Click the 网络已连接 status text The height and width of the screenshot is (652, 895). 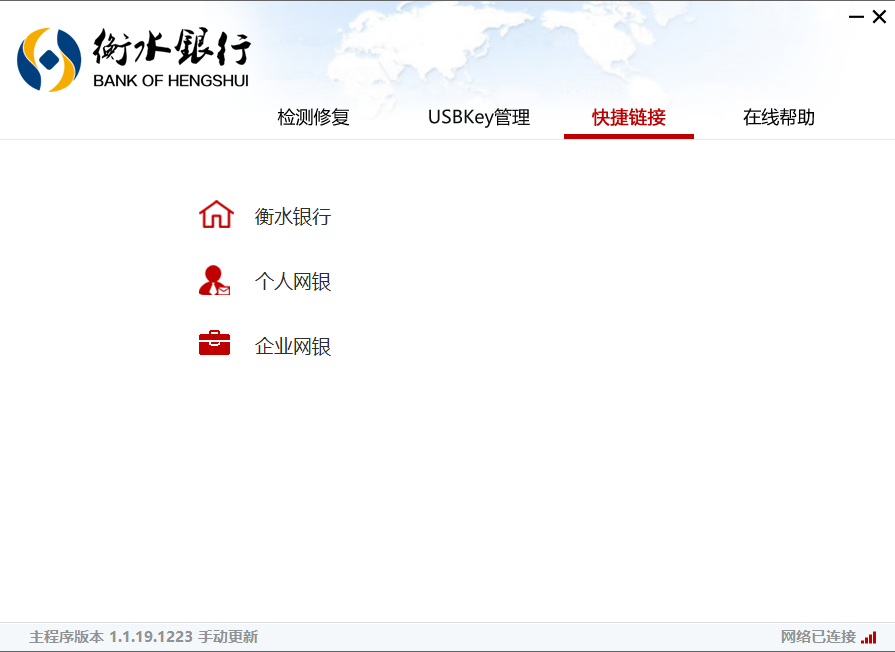click(817, 637)
